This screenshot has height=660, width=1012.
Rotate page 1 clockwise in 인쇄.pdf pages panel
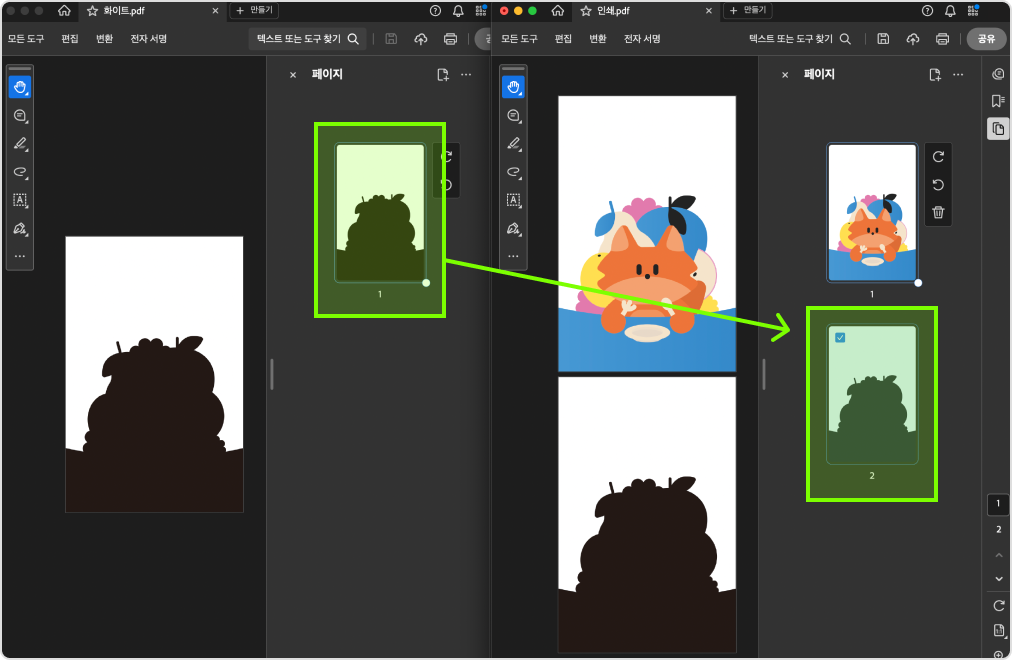click(937, 156)
